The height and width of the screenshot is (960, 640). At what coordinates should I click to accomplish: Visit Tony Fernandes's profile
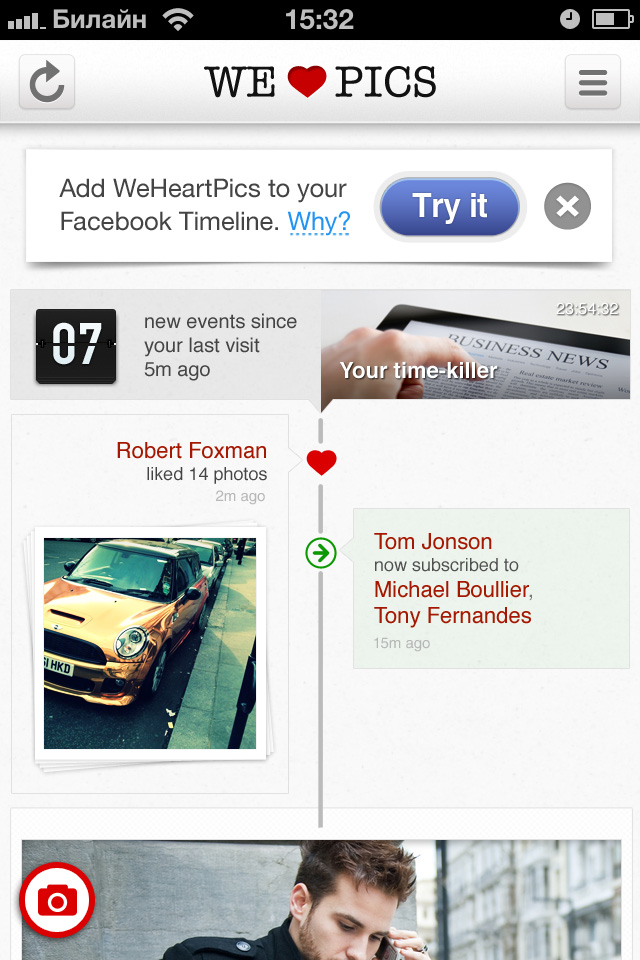(452, 616)
